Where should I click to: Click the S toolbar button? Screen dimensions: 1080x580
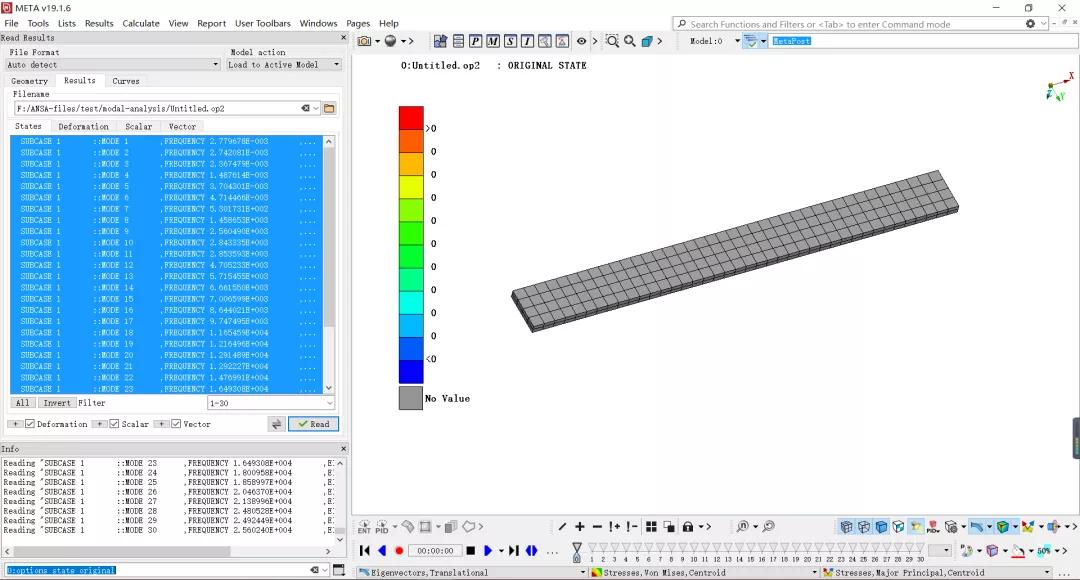(x=510, y=41)
